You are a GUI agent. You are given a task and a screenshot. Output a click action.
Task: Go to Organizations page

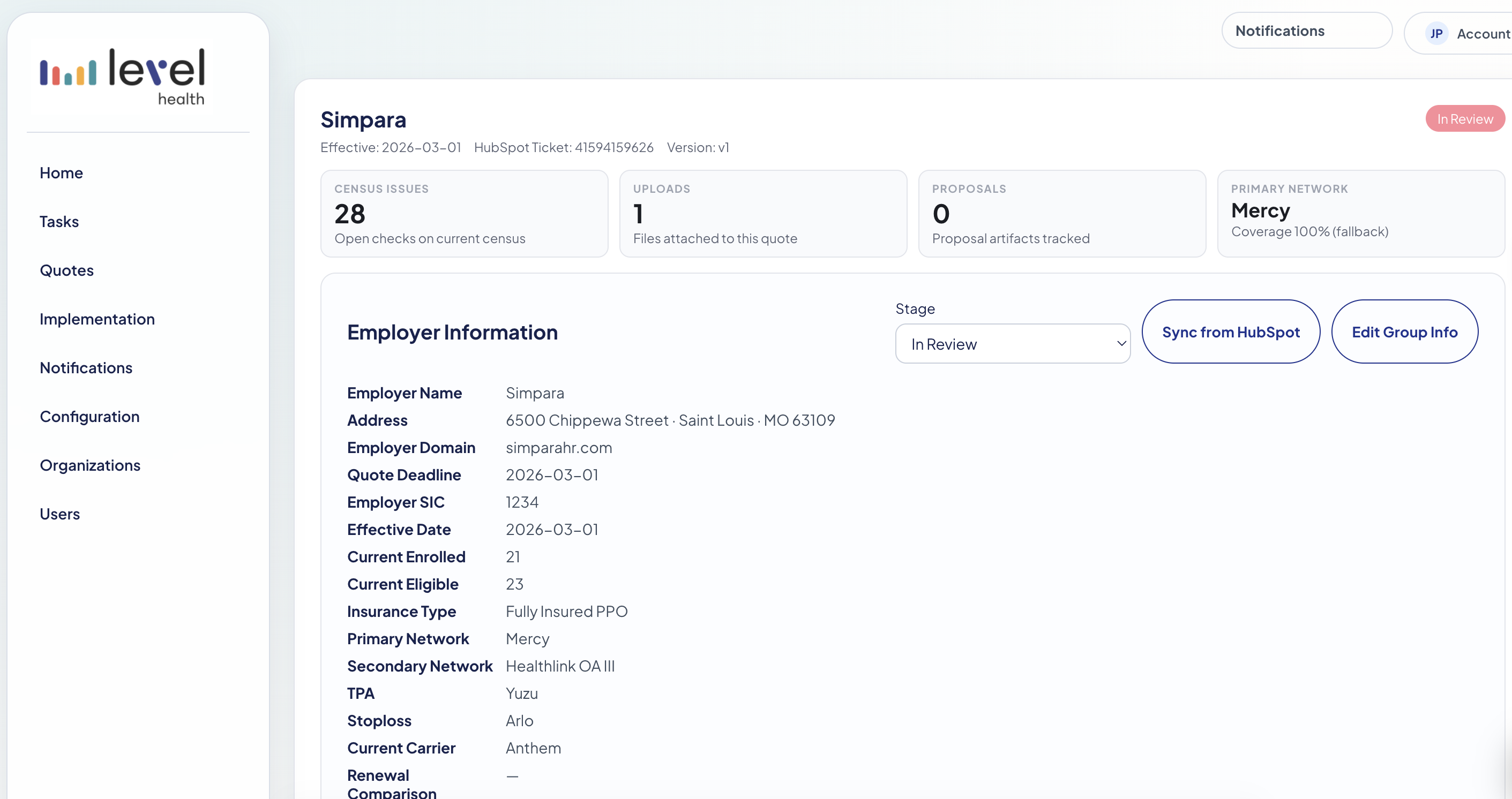[x=90, y=465]
